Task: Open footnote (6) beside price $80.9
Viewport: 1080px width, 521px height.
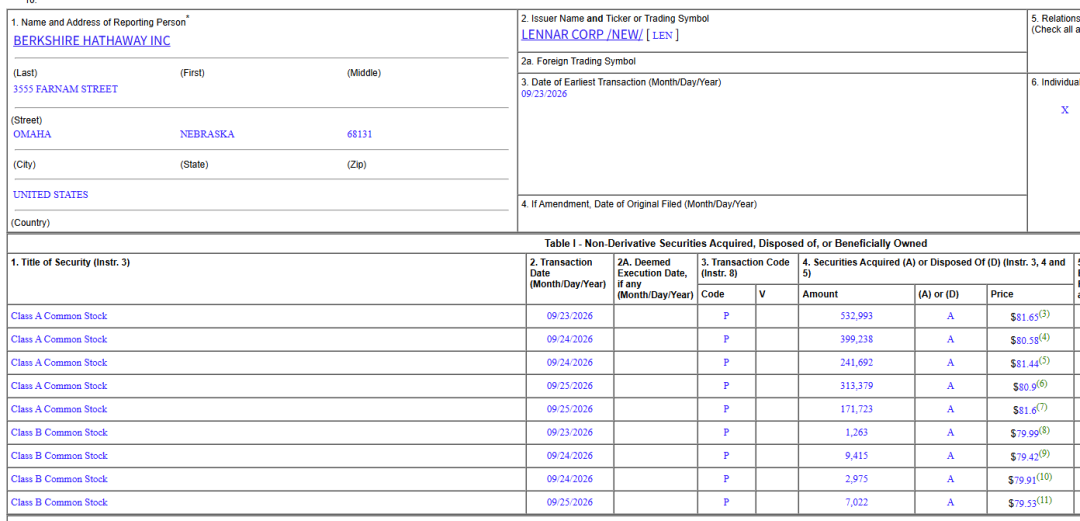Action: [x=1042, y=384]
